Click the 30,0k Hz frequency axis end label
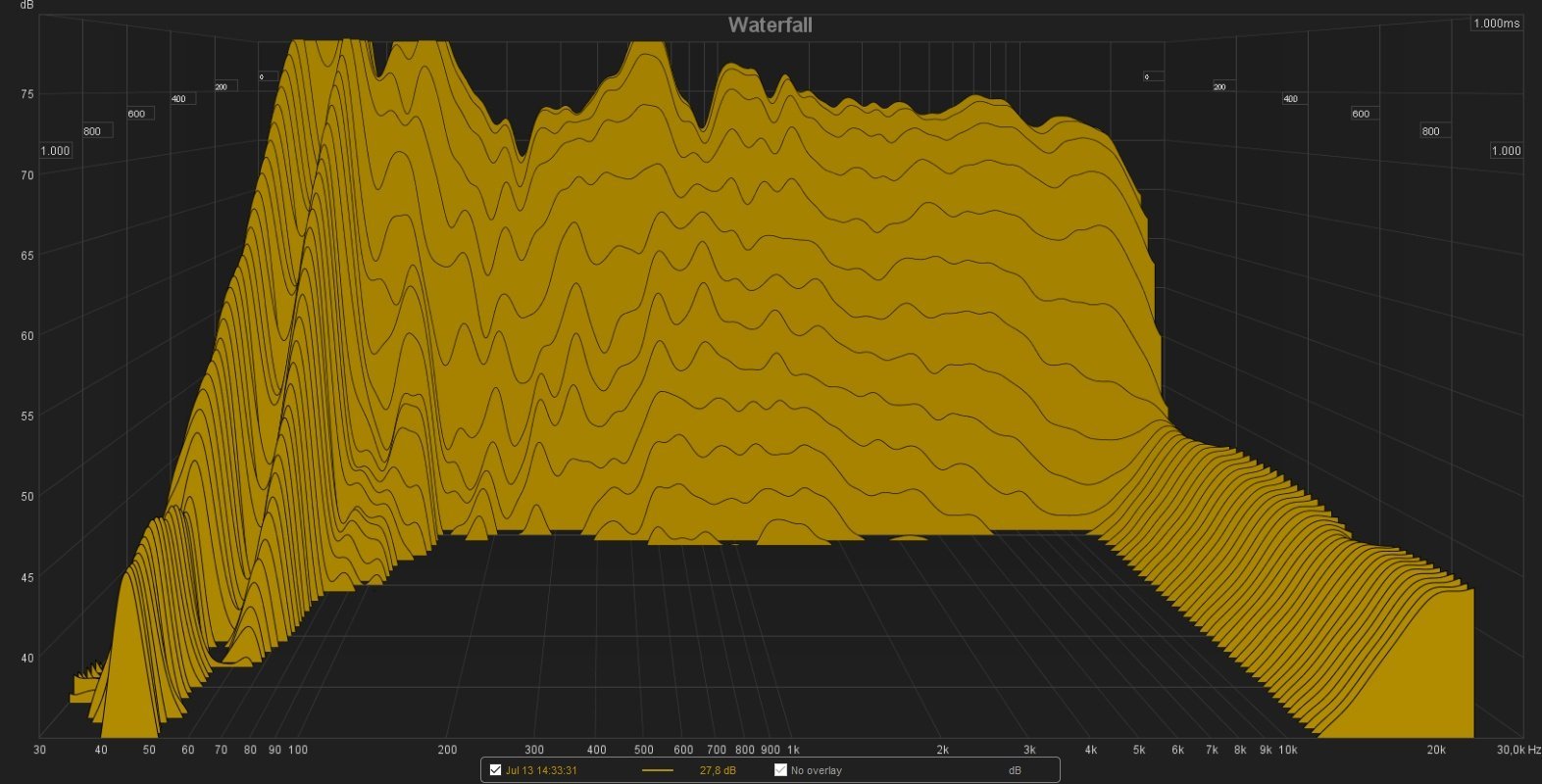Image resolution: width=1542 pixels, height=784 pixels. point(1518,750)
